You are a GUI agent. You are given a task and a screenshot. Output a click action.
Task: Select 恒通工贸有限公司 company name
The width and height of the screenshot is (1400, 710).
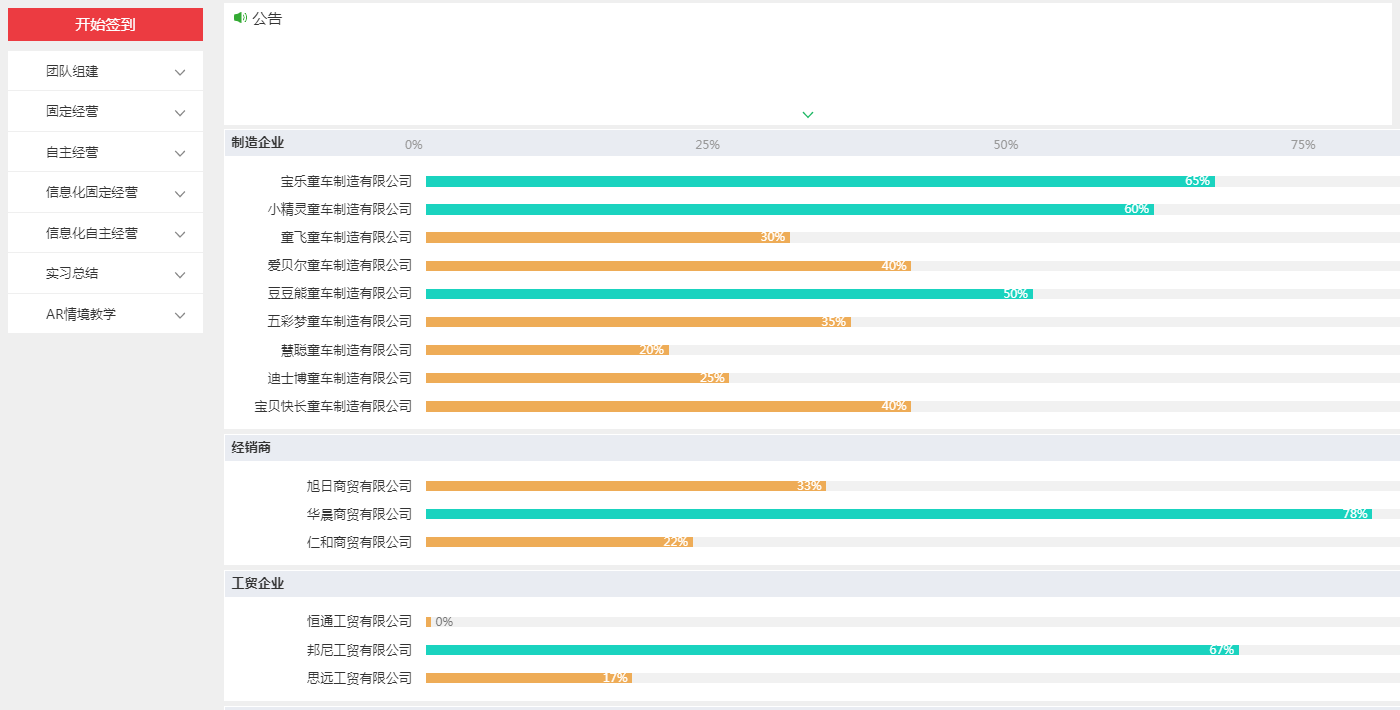point(360,622)
